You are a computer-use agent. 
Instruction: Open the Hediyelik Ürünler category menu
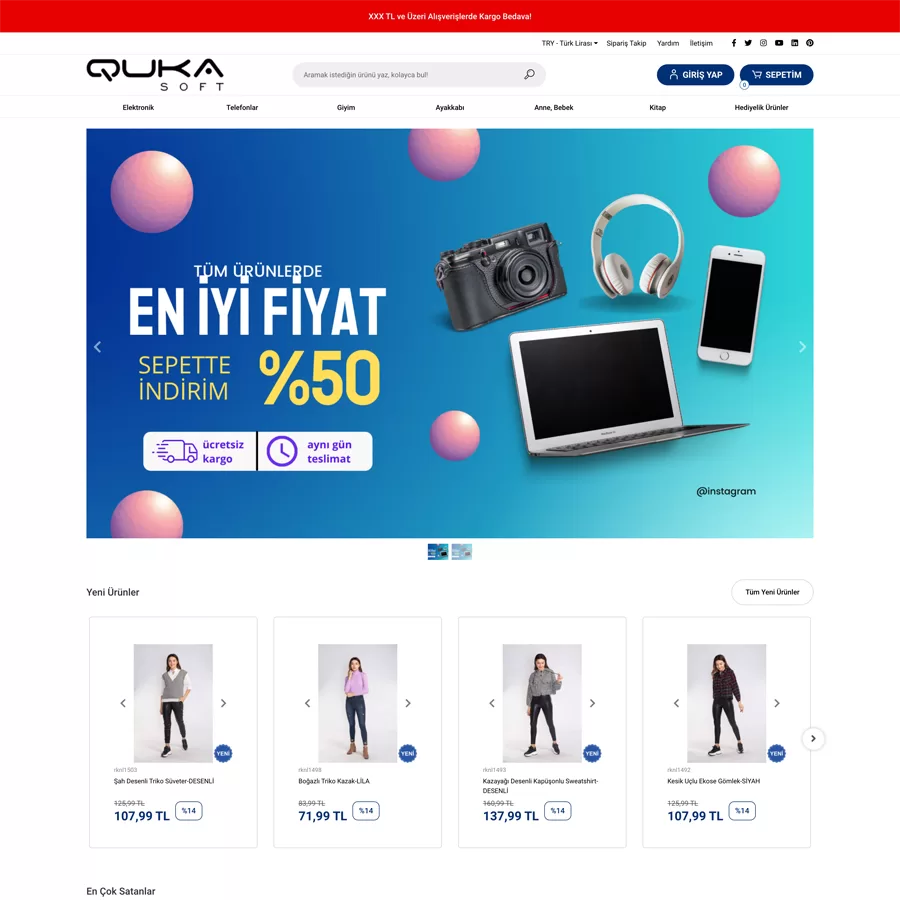click(x=761, y=107)
